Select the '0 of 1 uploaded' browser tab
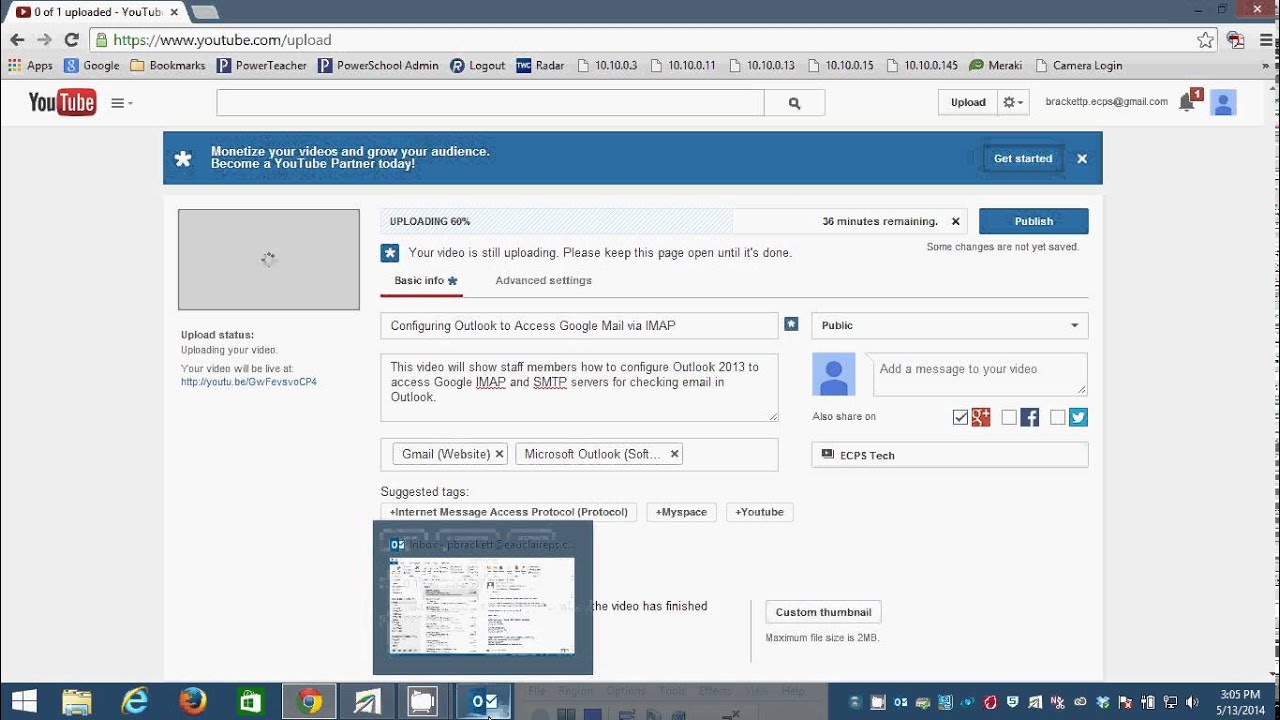 (x=96, y=12)
